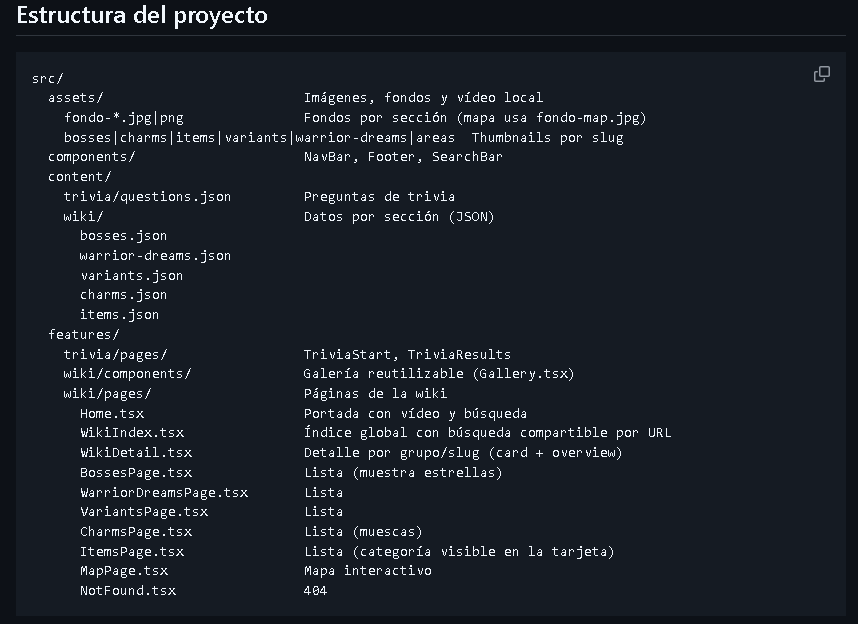Screen dimensions: 858x624
Task: Click the variants.json entry
Action: coord(132,276)
